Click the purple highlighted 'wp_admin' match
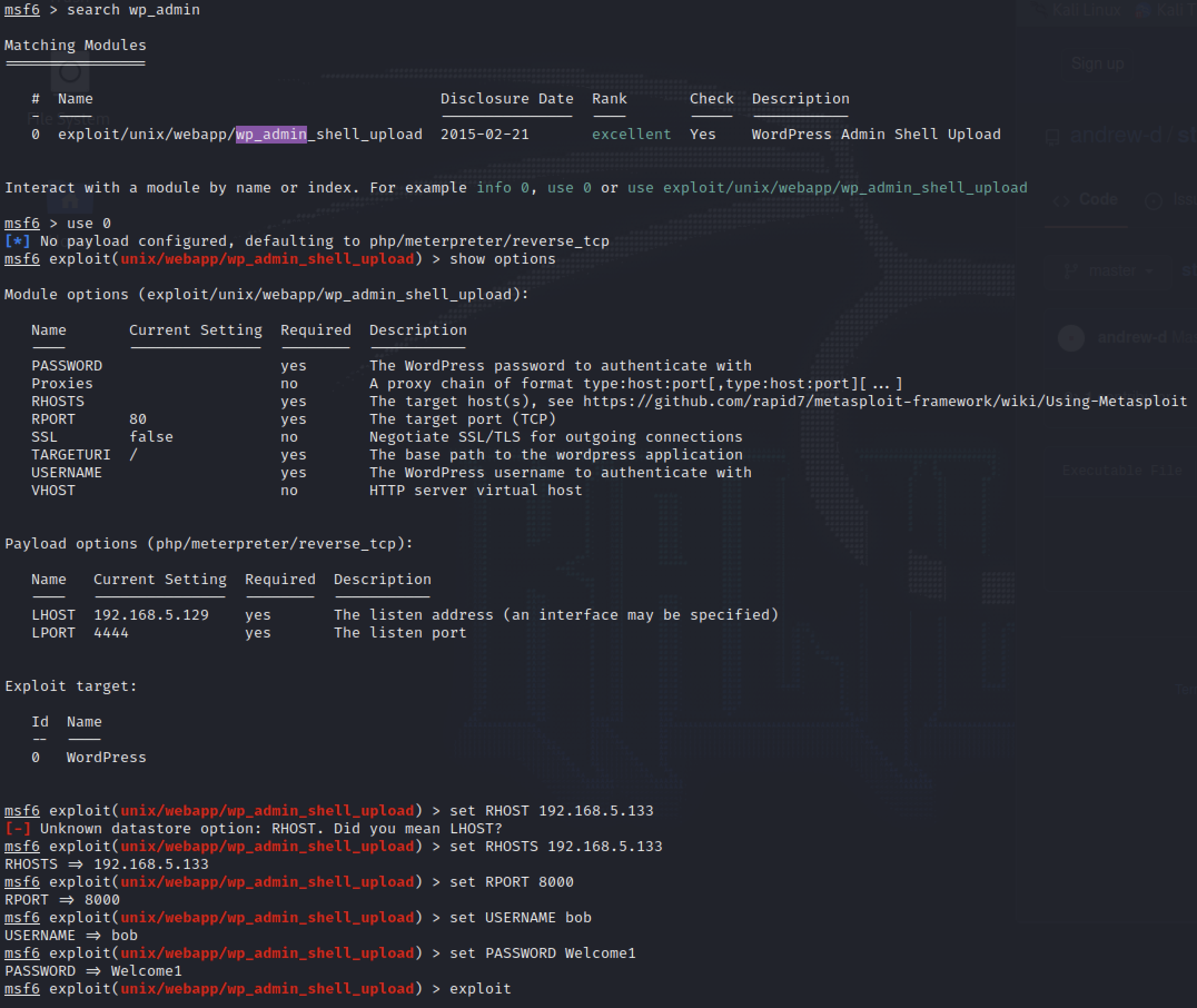The image size is (1197, 1008). point(271,134)
